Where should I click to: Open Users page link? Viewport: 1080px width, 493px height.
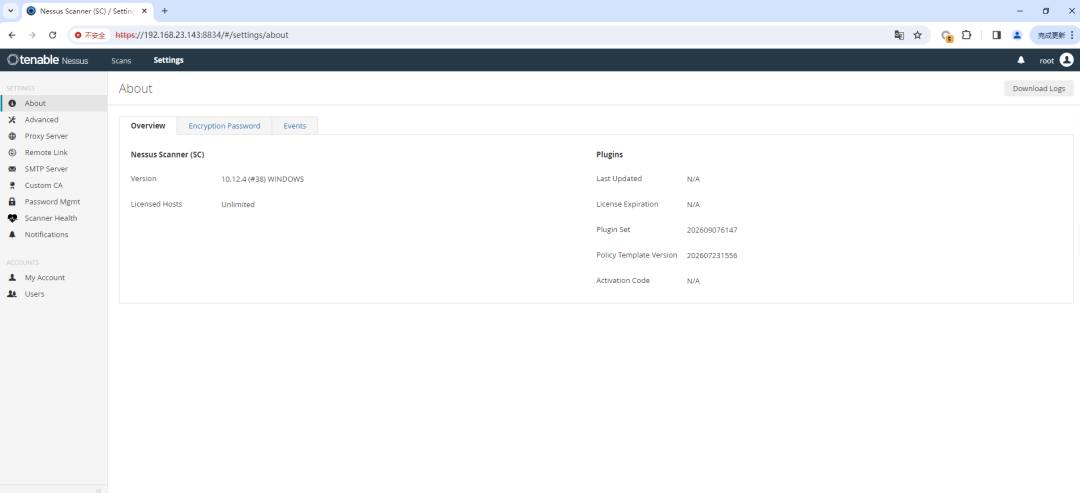point(34,294)
